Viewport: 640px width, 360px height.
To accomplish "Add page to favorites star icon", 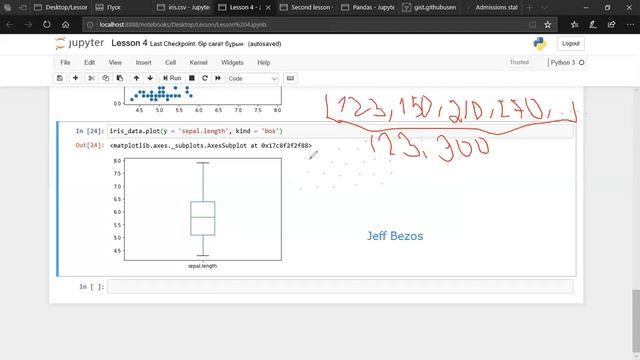I will 548,24.
